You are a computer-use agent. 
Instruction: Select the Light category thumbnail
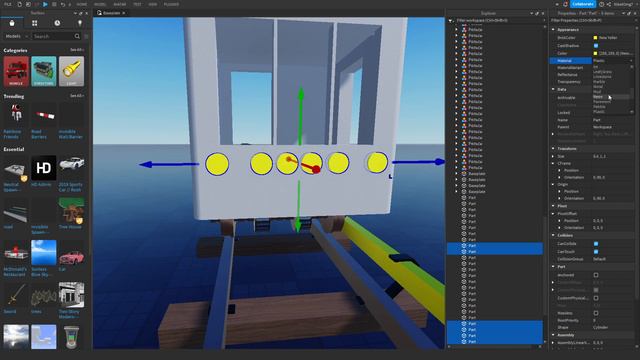pos(71,71)
